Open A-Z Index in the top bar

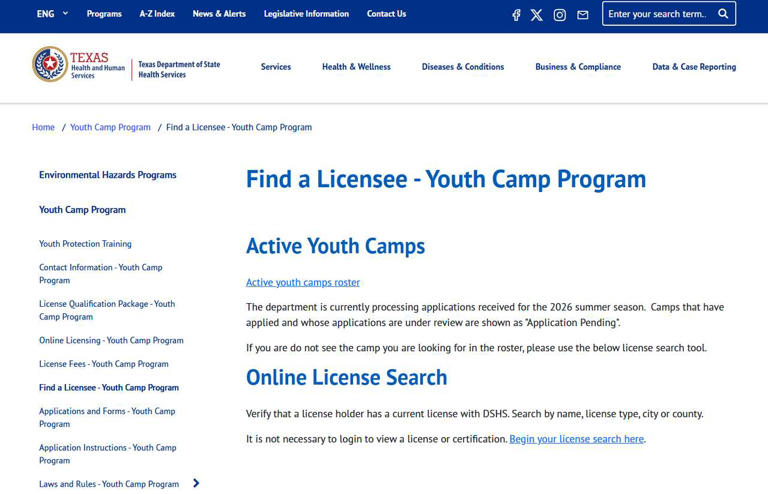coord(157,14)
